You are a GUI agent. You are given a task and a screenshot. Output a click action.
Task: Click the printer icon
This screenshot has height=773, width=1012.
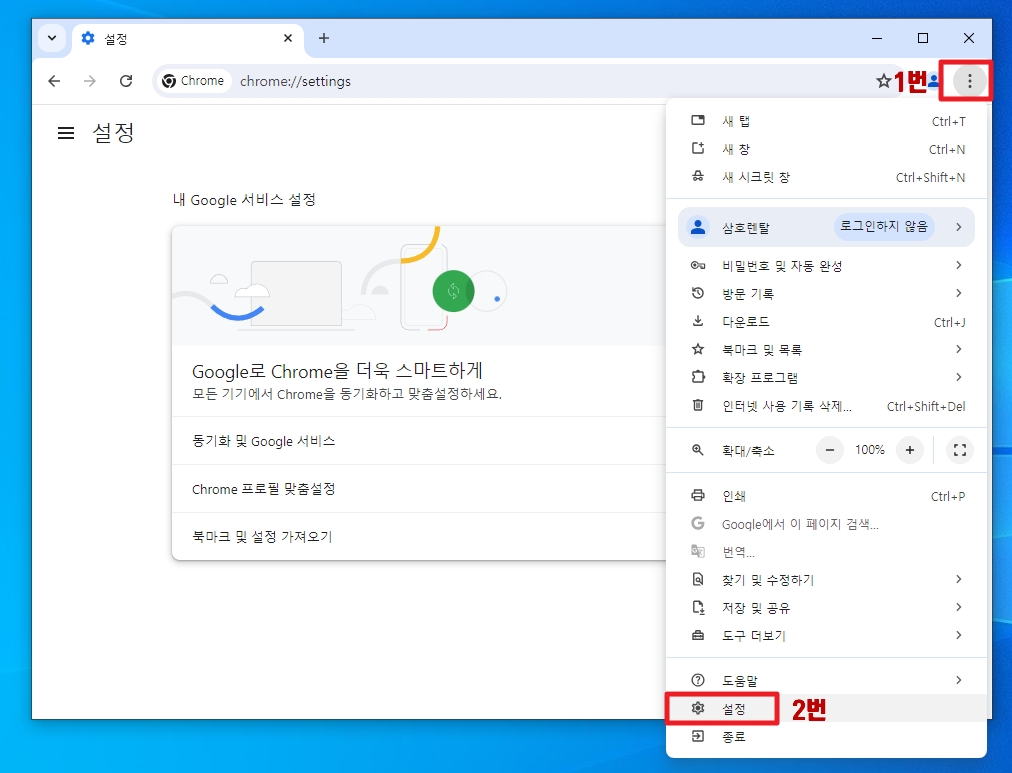(698, 496)
